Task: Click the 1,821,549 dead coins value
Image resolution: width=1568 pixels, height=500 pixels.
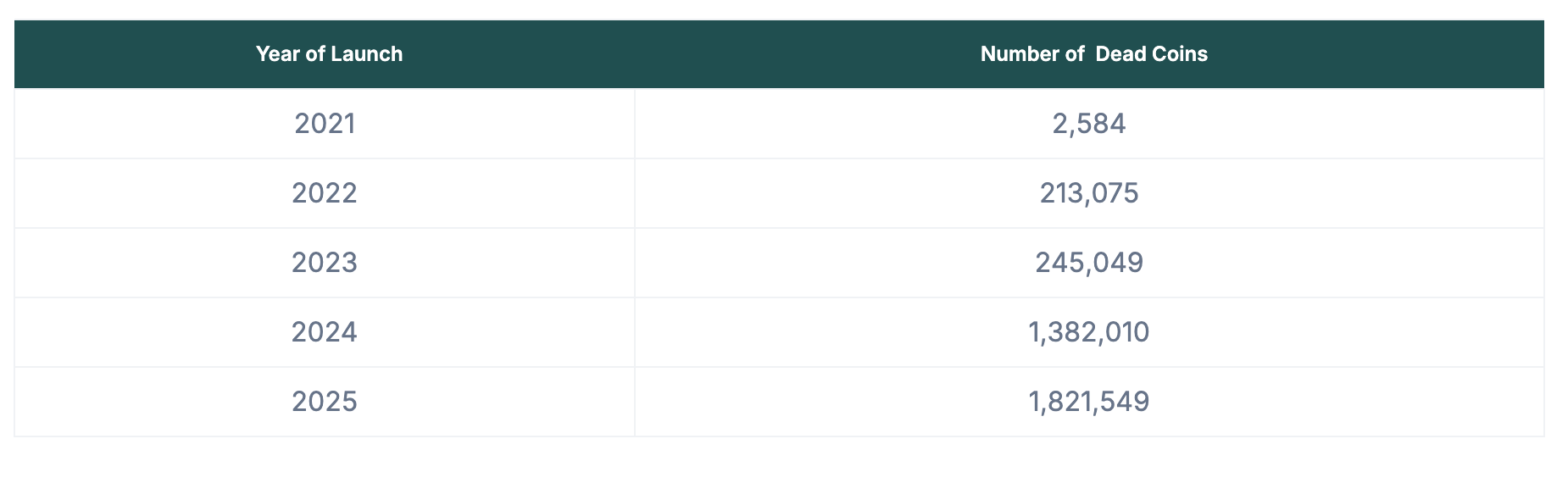Action: coord(1089,402)
